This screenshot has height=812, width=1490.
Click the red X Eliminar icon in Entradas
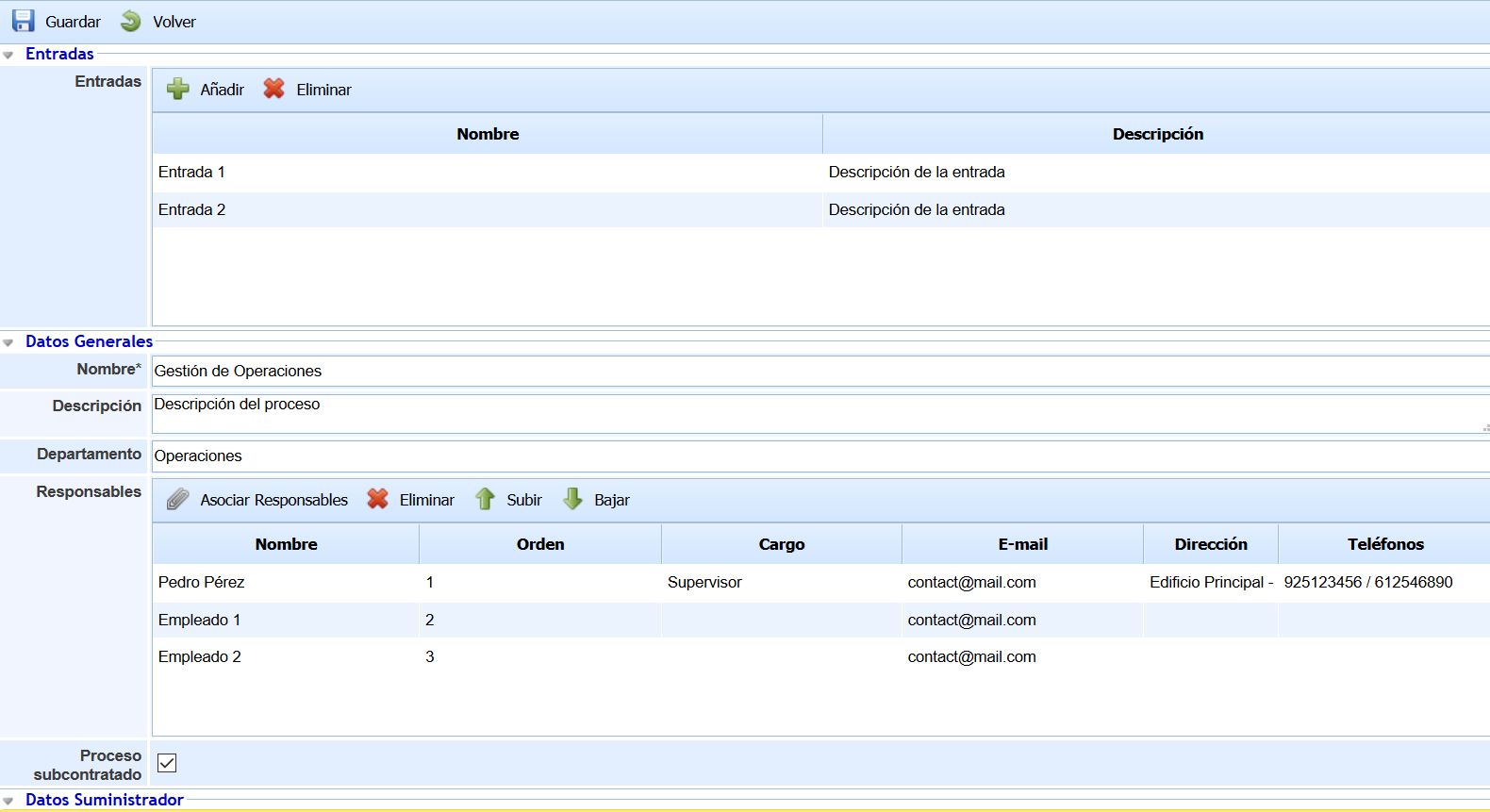tap(274, 89)
